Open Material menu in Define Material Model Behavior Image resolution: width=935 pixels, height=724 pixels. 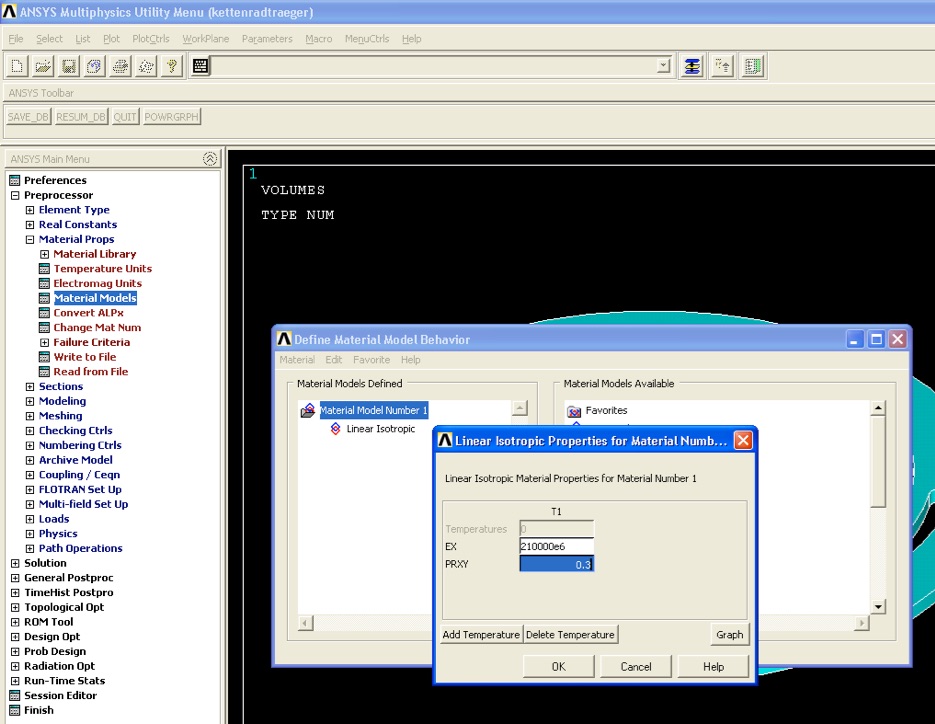(297, 360)
